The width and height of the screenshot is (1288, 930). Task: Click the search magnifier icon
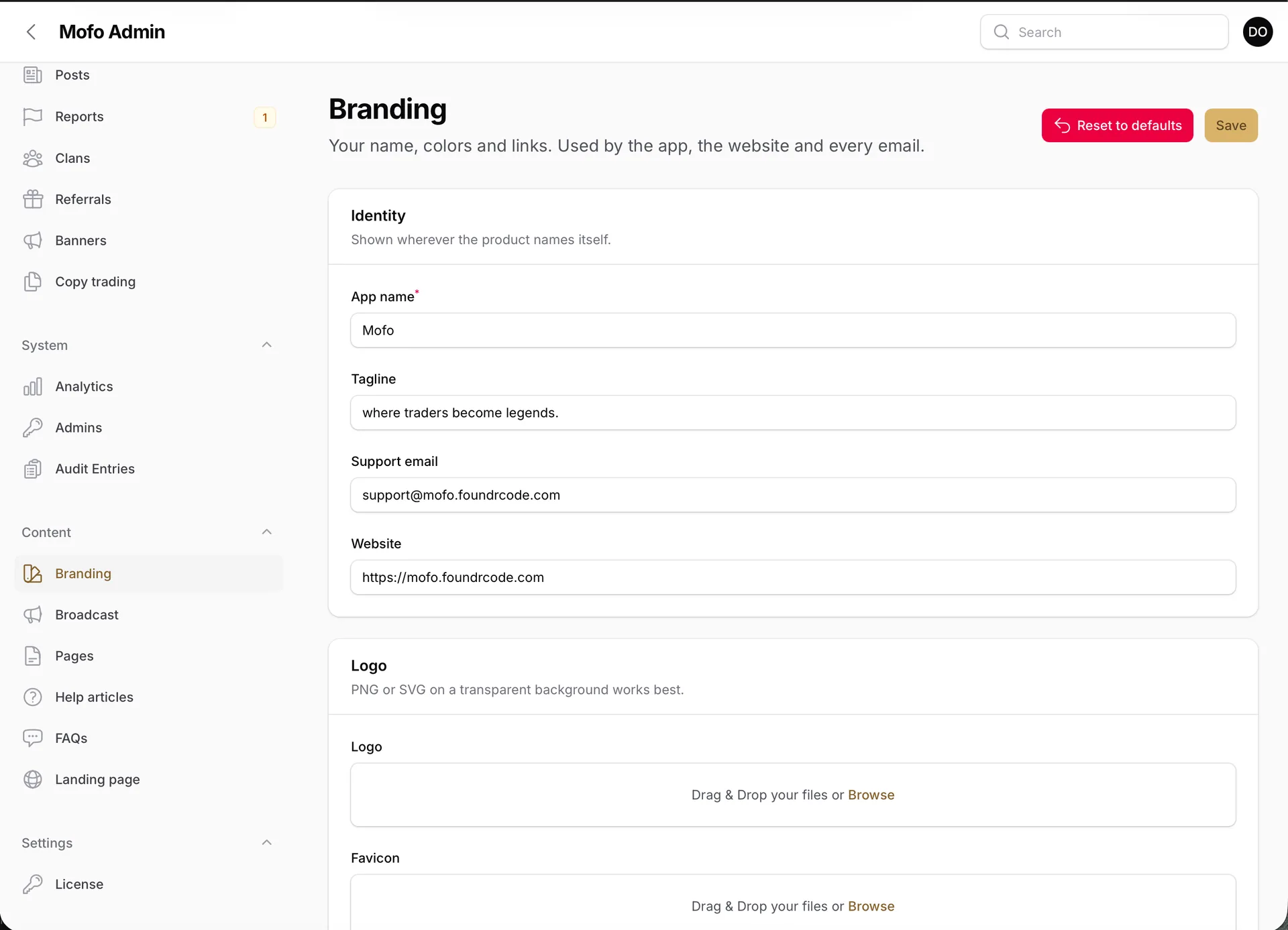1001,32
